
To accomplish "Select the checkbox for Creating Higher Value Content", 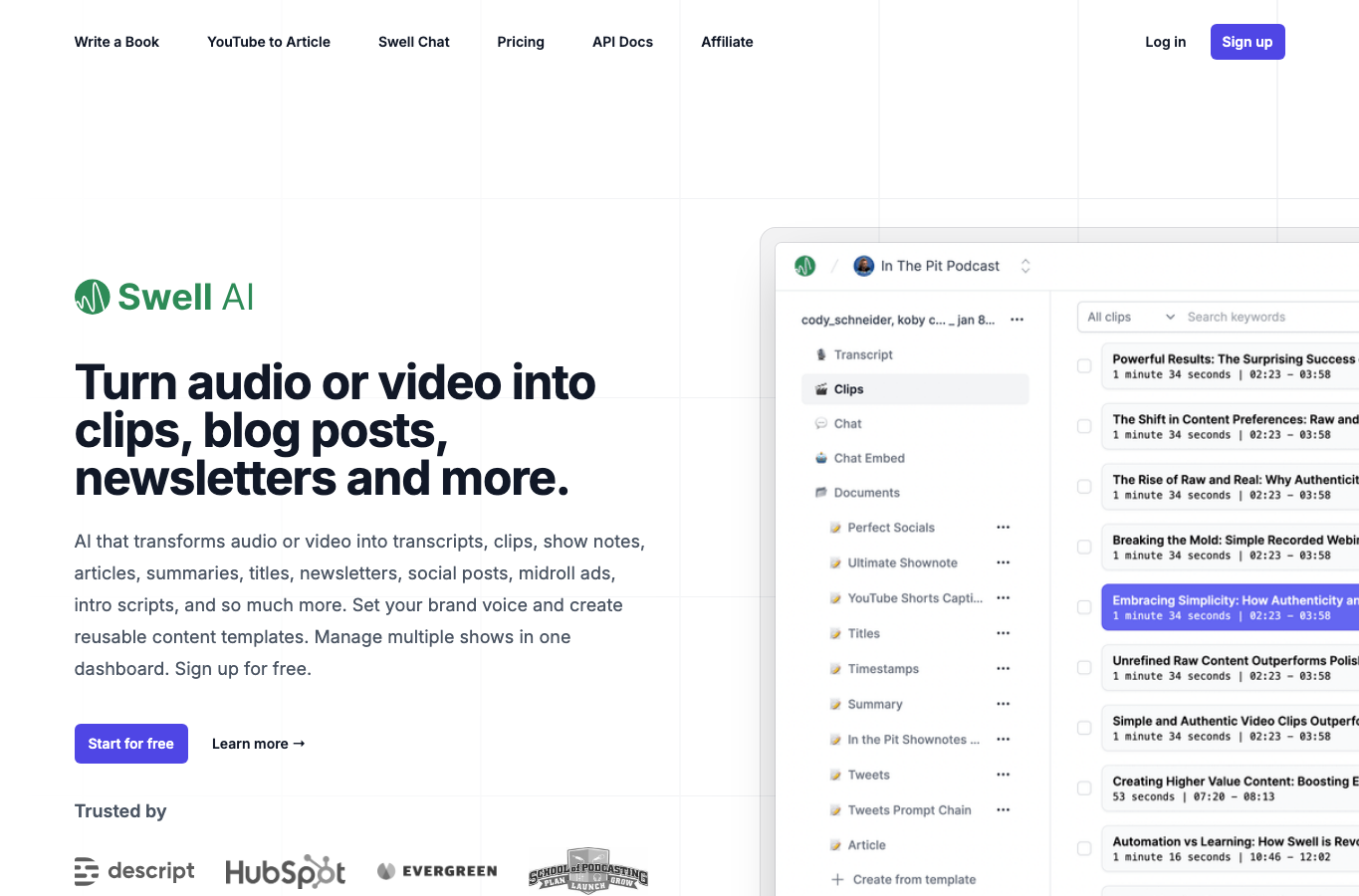I will [x=1084, y=788].
